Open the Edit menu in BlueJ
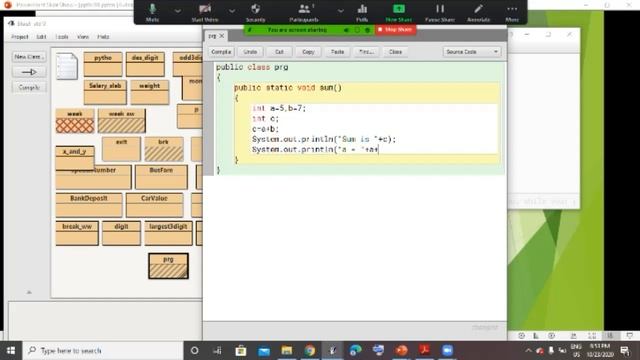Viewport: 640px width, 360px height. (41, 37)
